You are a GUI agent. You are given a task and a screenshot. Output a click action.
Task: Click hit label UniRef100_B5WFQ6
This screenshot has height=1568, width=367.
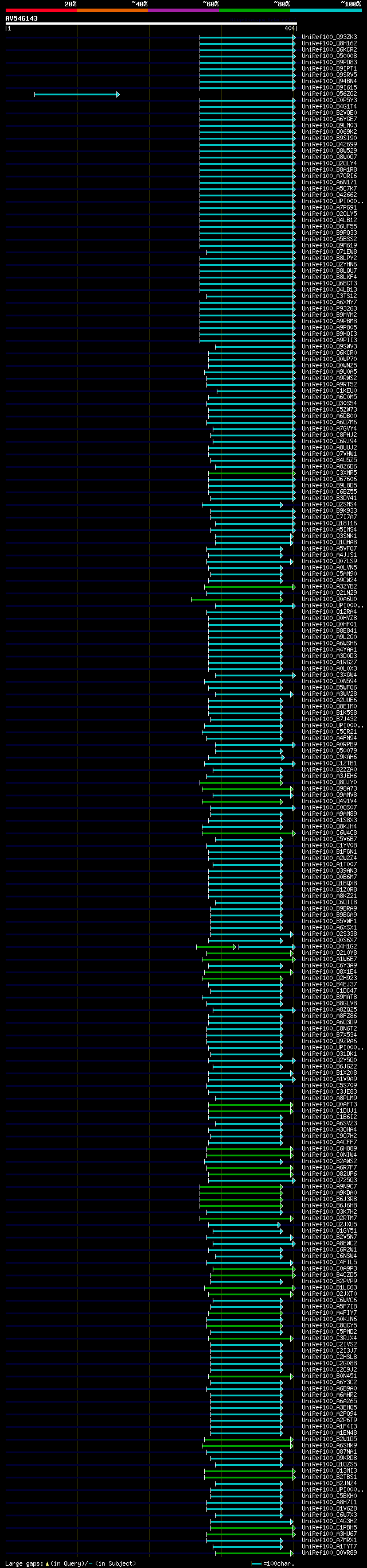coord(329,688)
